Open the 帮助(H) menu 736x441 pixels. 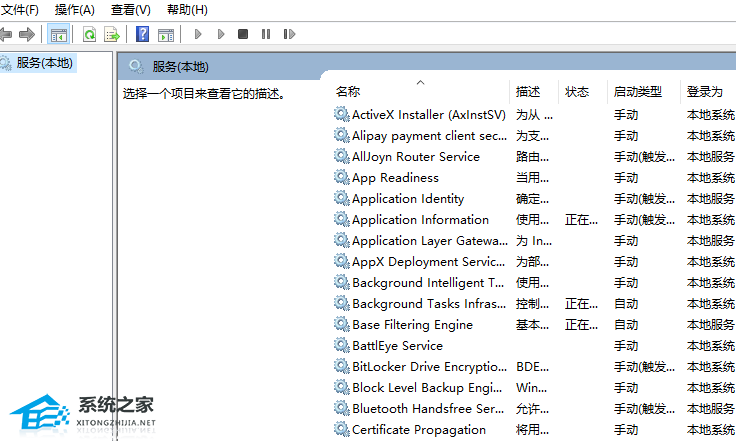click(187, 10)
